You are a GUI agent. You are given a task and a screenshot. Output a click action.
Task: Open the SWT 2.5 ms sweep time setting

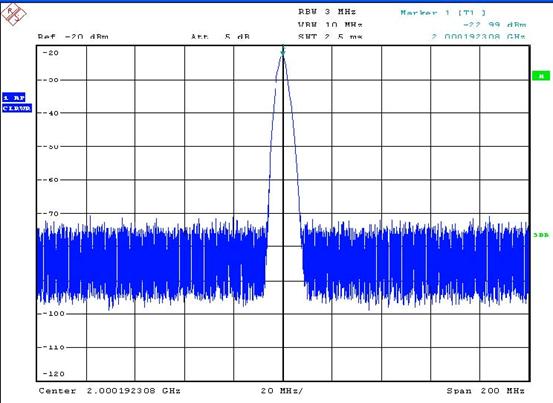[330, 36]
